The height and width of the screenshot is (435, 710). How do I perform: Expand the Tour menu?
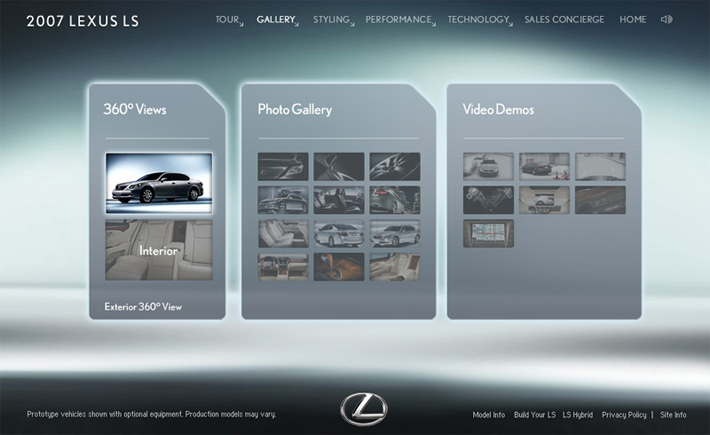[x=228, y=20]
